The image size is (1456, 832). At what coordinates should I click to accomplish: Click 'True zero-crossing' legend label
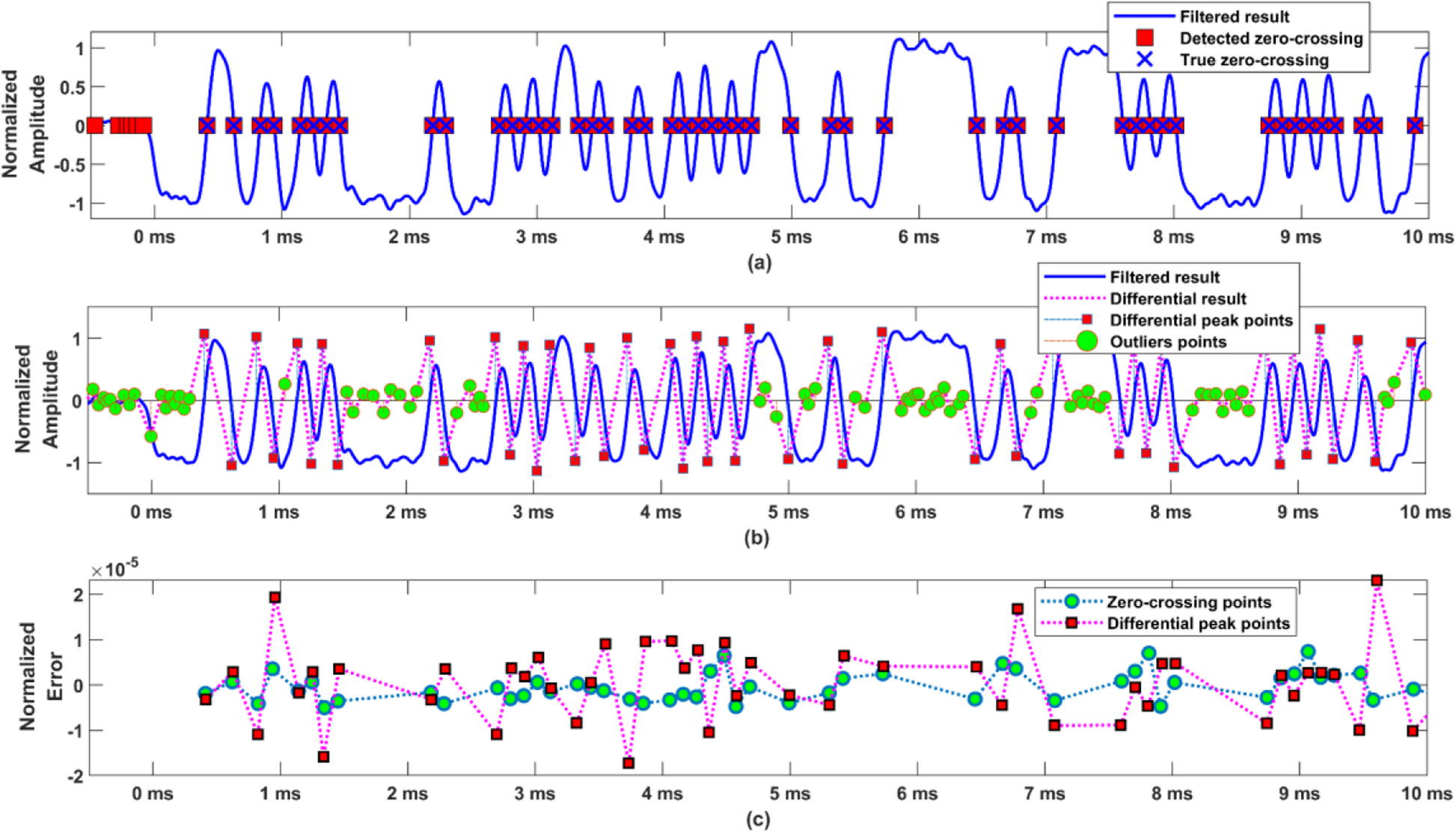point(1254,60)
